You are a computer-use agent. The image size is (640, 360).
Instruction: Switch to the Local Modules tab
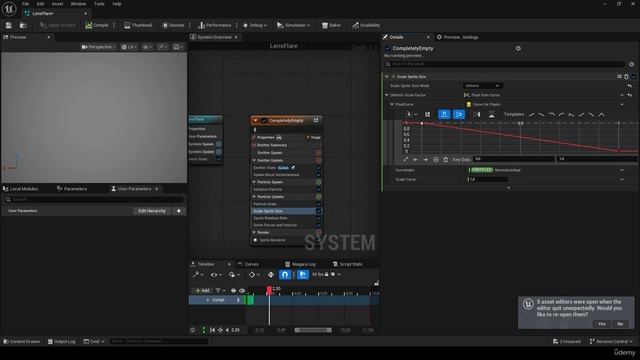click(20, 189)
